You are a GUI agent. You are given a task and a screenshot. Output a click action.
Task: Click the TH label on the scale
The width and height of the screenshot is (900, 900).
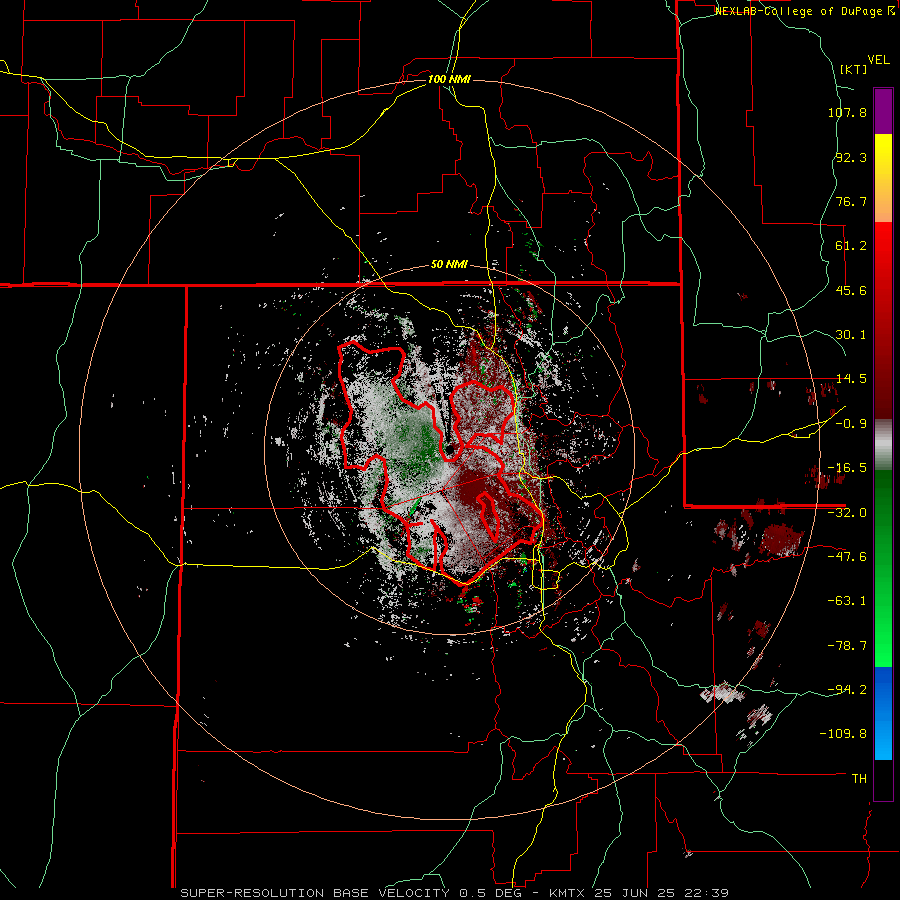pyautogui.click(x=859, y=778)
